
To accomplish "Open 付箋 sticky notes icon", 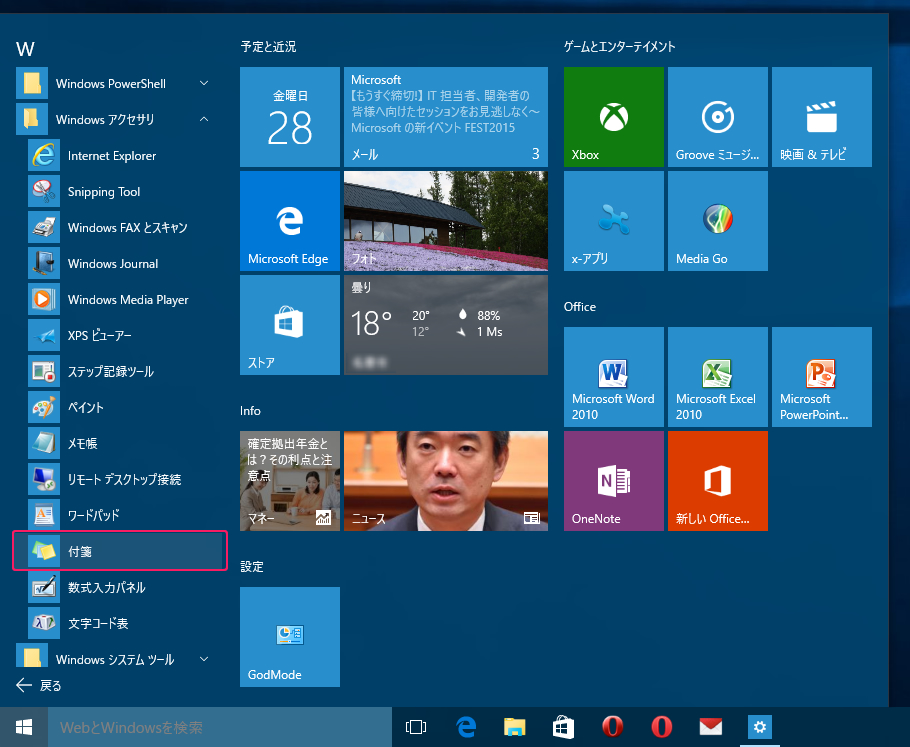I will (44, 551).
